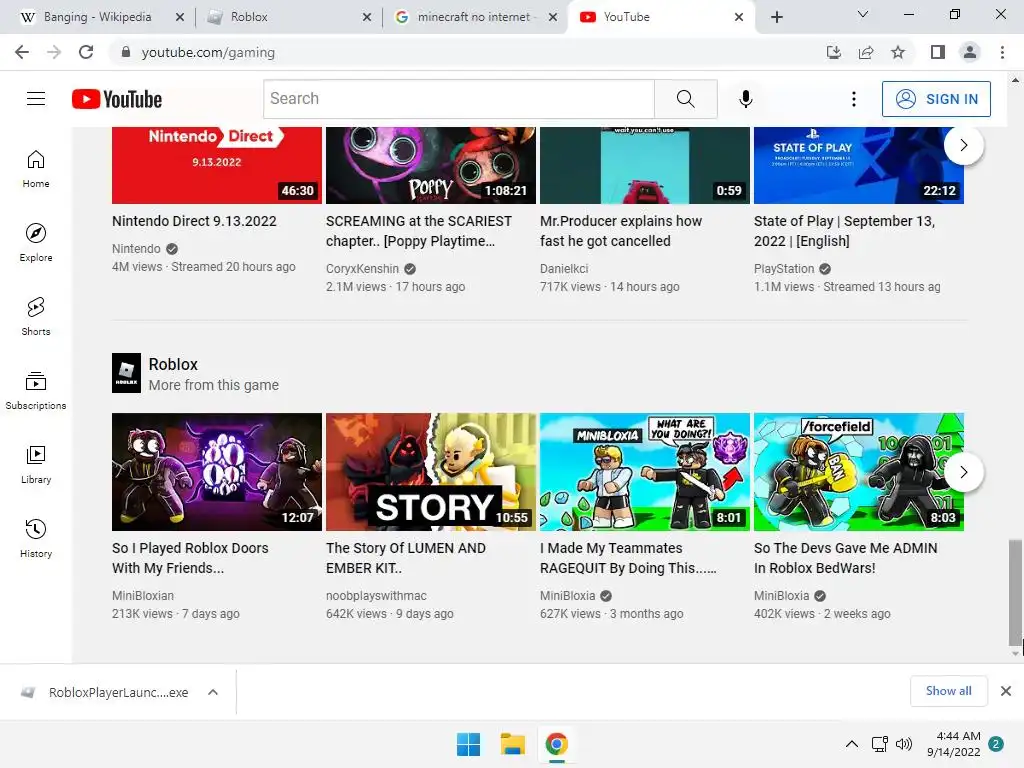Expand RobloxPlayerLauncher download options arrow
1024x768 pixels.
213,692
